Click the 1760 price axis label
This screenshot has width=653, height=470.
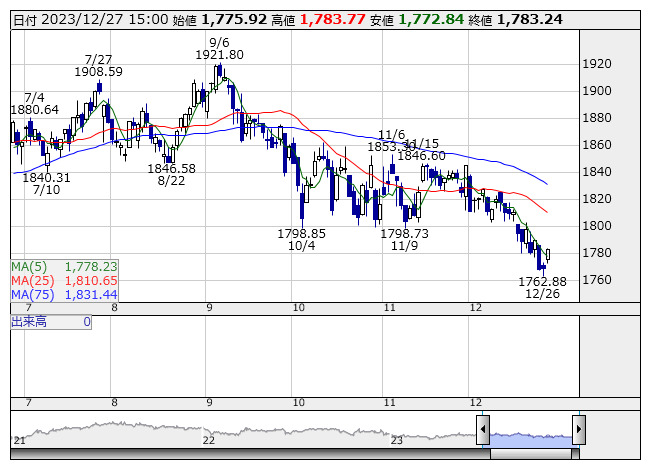[597, 280]
